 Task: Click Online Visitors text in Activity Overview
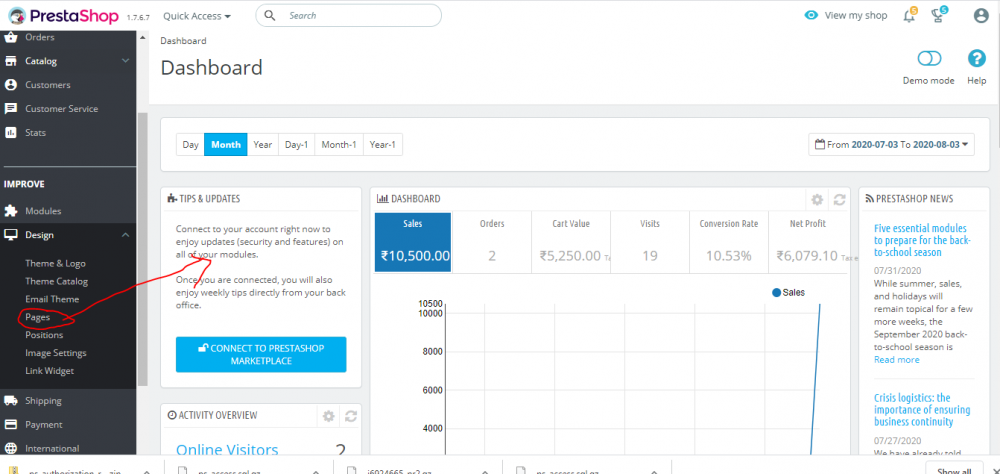[x=227, y=450]
